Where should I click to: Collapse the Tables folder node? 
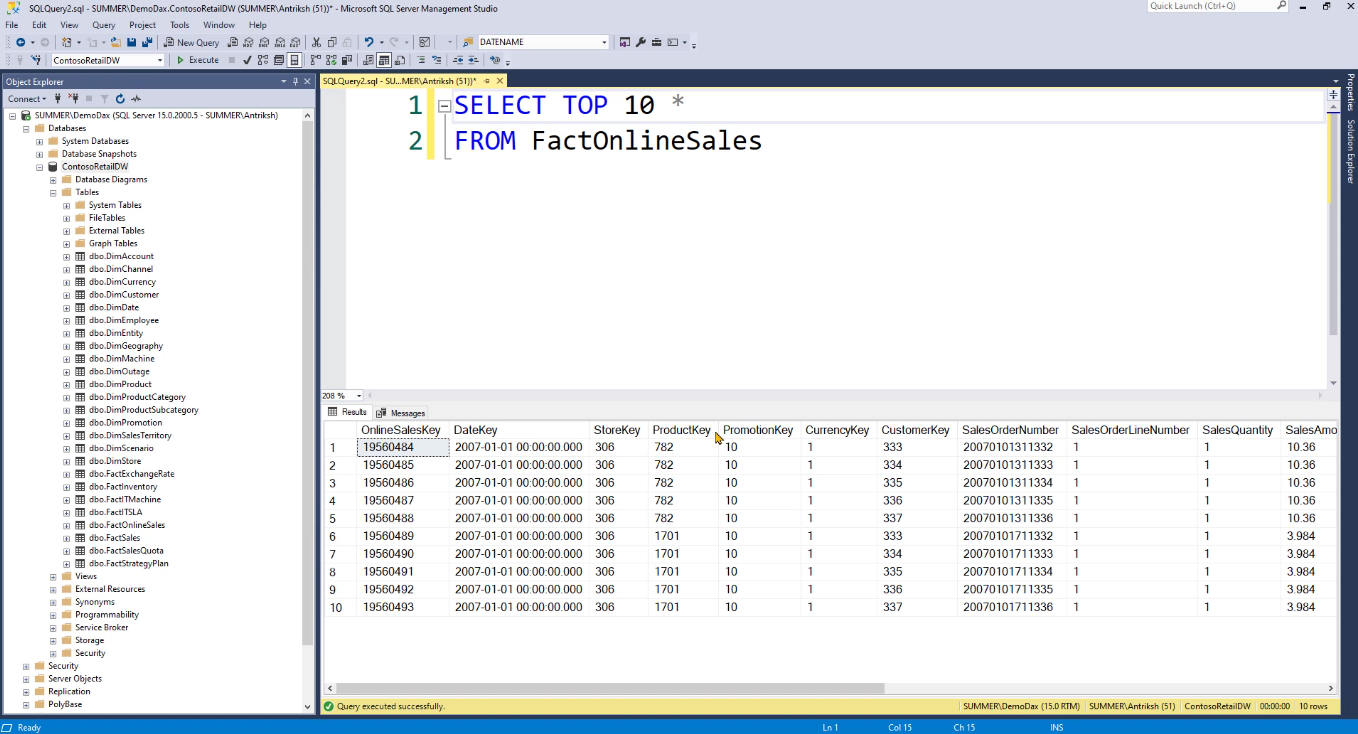coord(53,192)
